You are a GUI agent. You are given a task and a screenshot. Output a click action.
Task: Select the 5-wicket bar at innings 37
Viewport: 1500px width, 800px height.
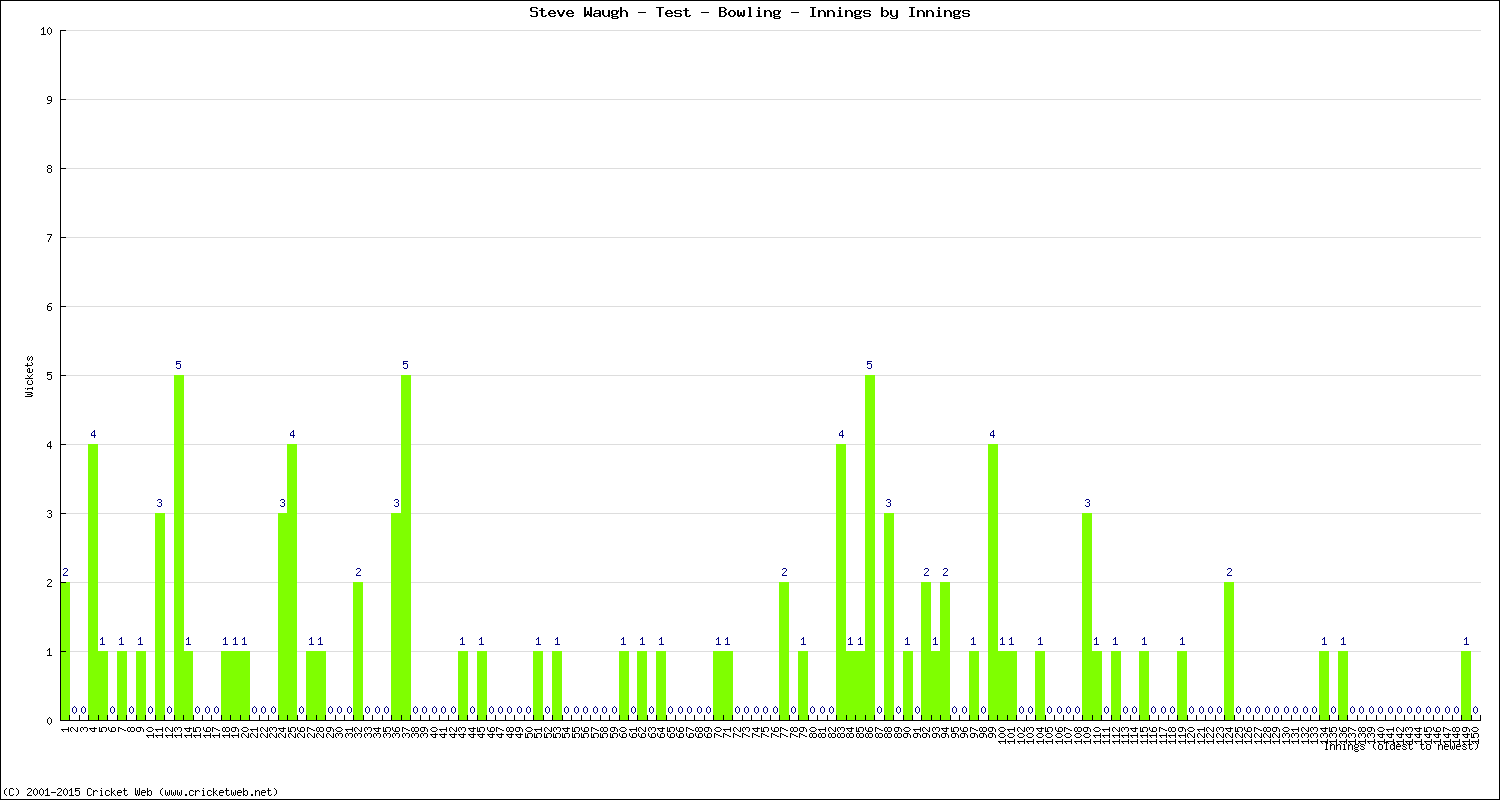coord(406,547)
